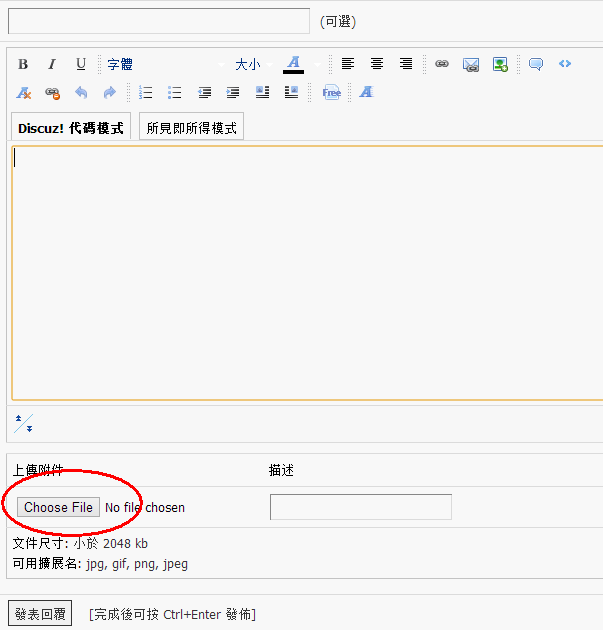
Task: Insert a hyperlink with the chain icon
Action: click(x=442, y=63)
